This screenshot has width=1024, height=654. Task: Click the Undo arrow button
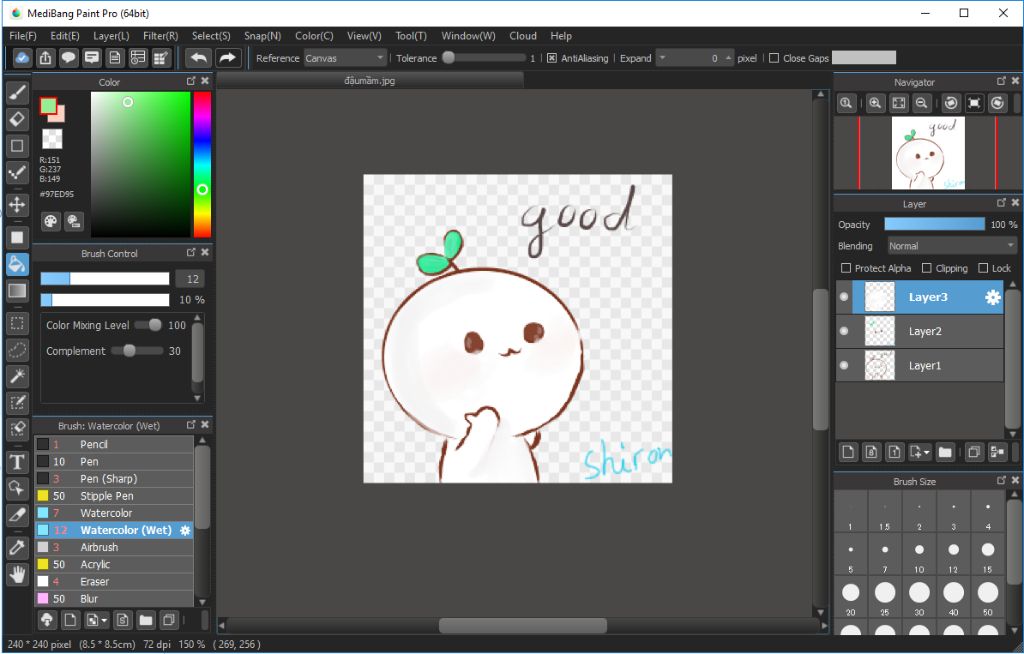[199, 58]
